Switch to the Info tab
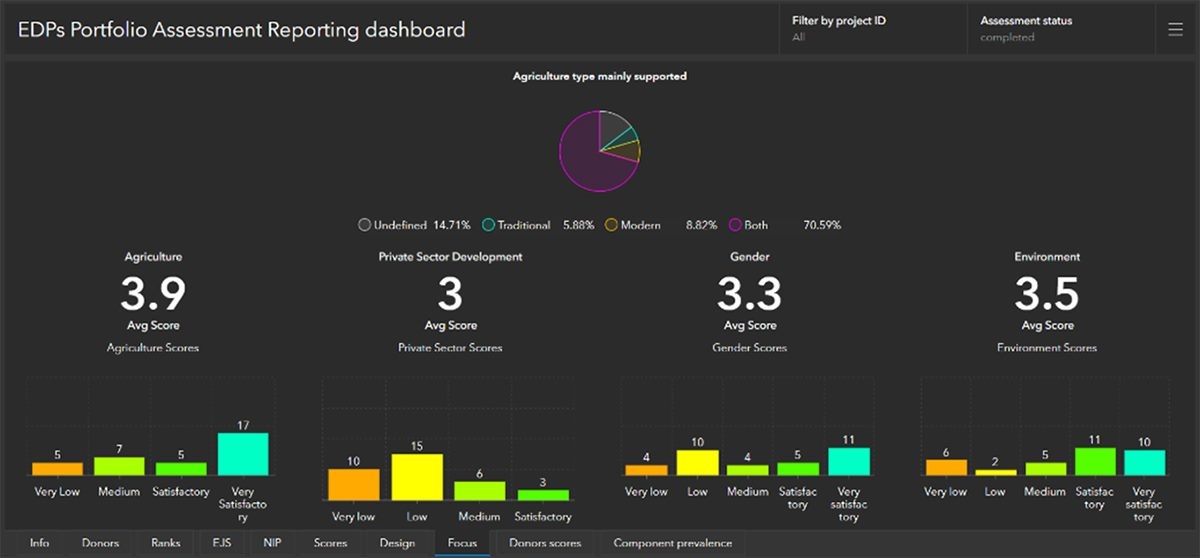Viewport: 1200px width, 558px height. pyautogui.click(x=39, y=543)
